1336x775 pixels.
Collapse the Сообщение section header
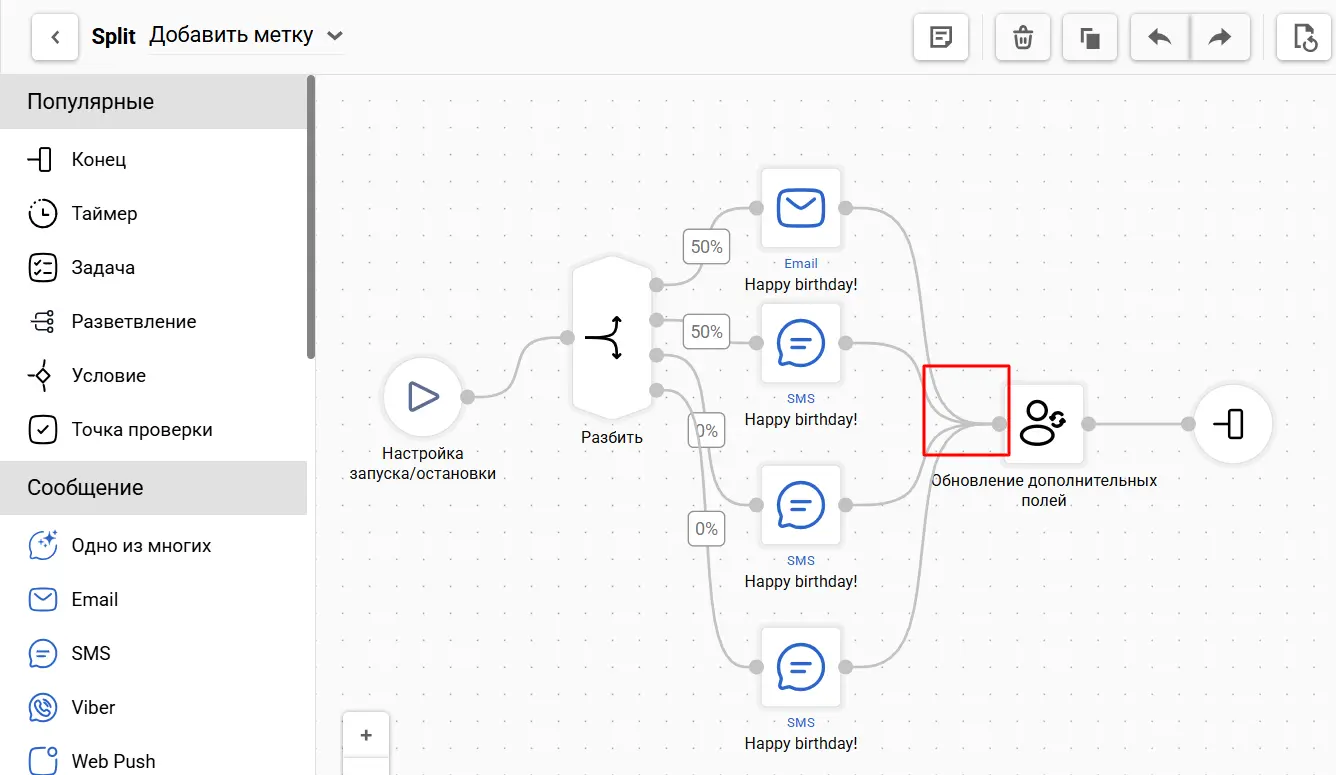click(x=153, y=488)
